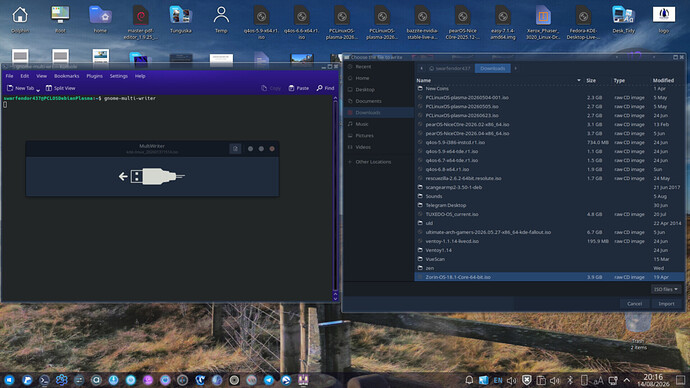Click Cancel in the file chooser
690x388 pixels.
click(634, 304)
